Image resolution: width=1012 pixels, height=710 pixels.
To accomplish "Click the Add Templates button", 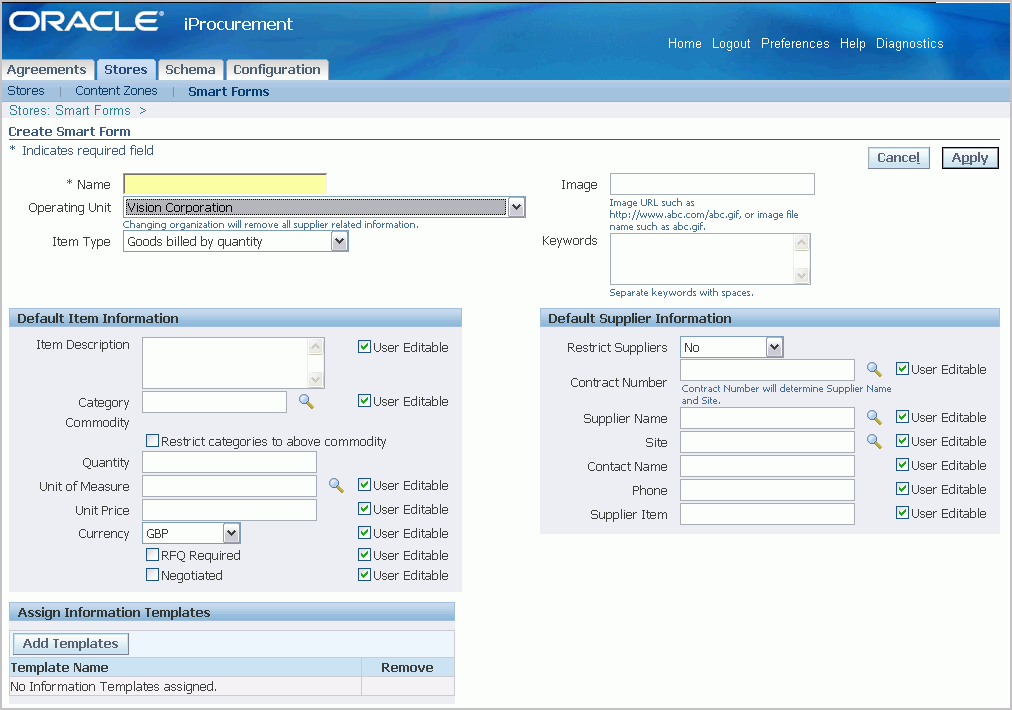I will pyautogui.click(x=70, y=644).
